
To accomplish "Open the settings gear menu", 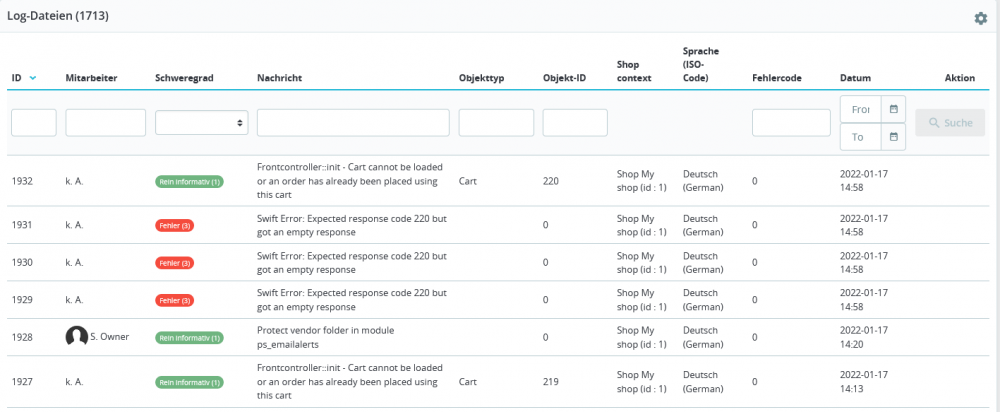I will [x=980, y=18].
